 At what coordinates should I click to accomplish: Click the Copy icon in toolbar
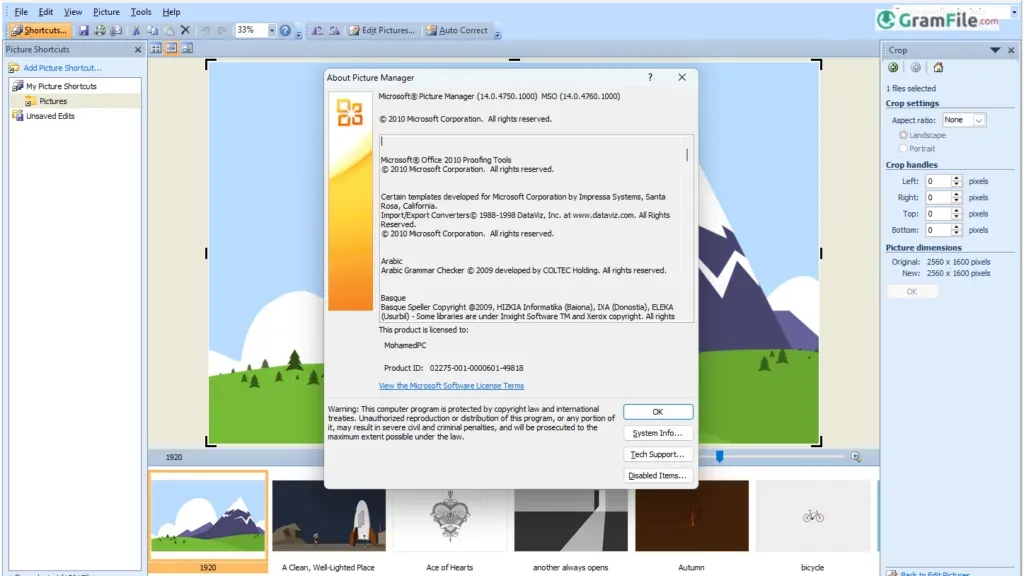pyautogui.click(x=152, y=30)
